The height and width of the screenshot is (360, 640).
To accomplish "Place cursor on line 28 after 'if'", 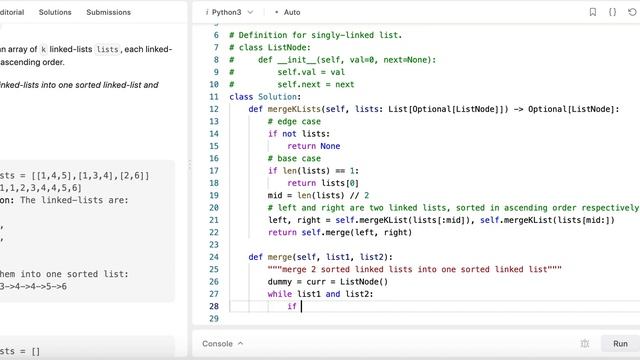I will [x=301, y=306].
